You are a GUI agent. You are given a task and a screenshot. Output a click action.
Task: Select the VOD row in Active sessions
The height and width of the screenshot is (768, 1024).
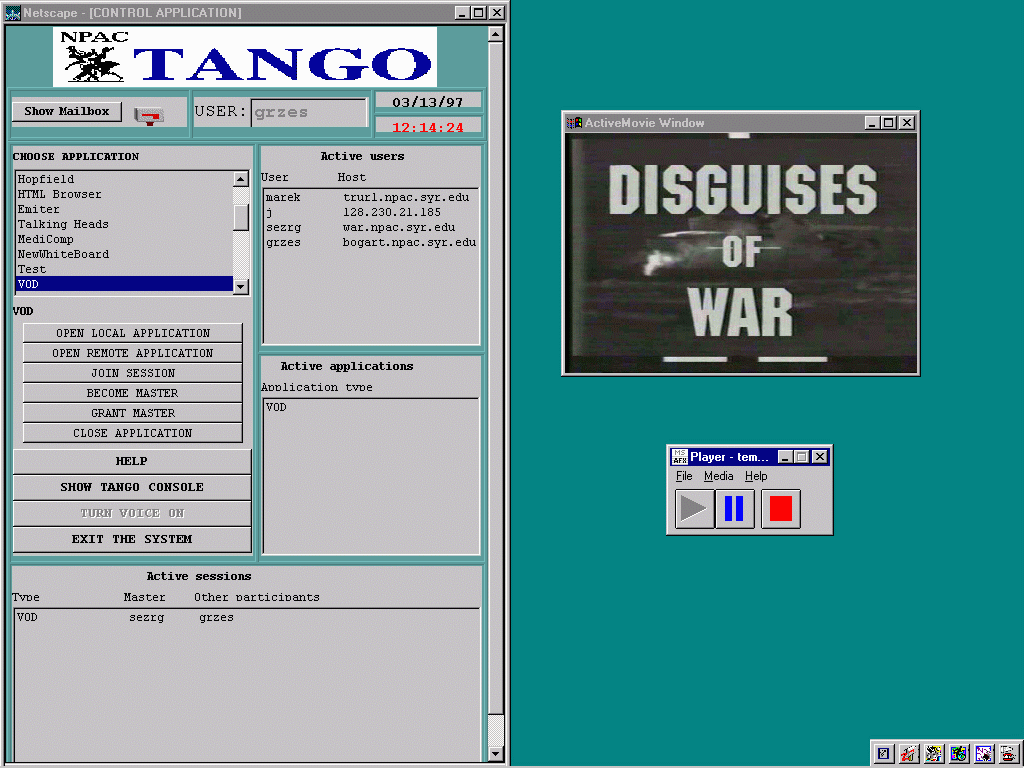(247, 617)
